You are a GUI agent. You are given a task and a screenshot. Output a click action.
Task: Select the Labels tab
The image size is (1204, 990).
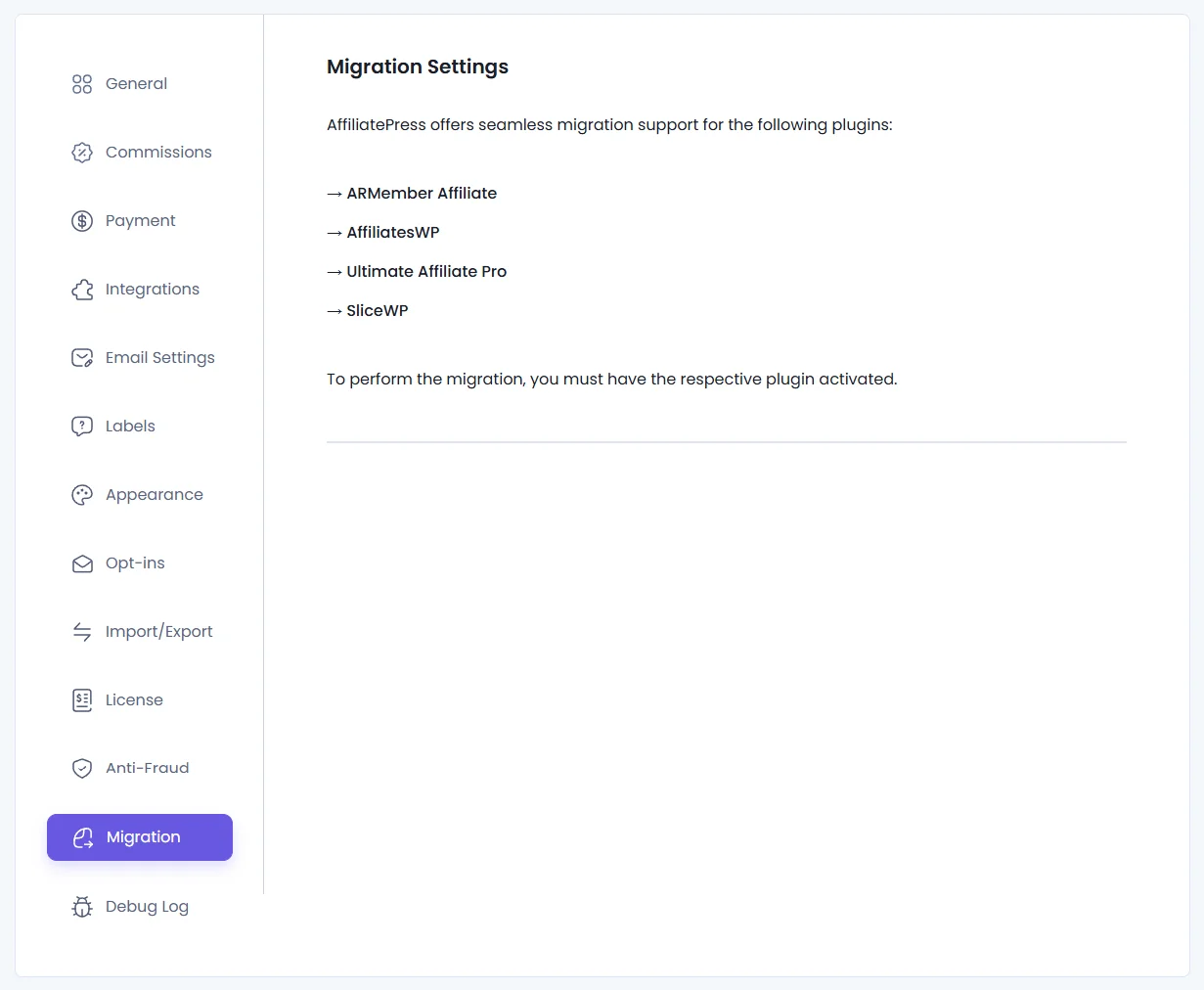[140, 427]
